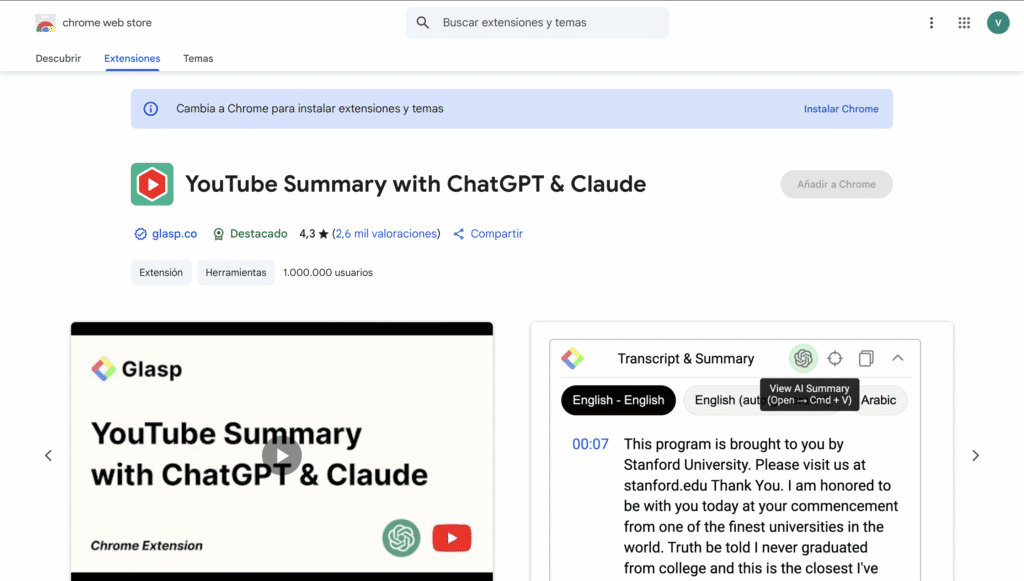
Task: Click the chrome web store title text
Action: (107, 23)
